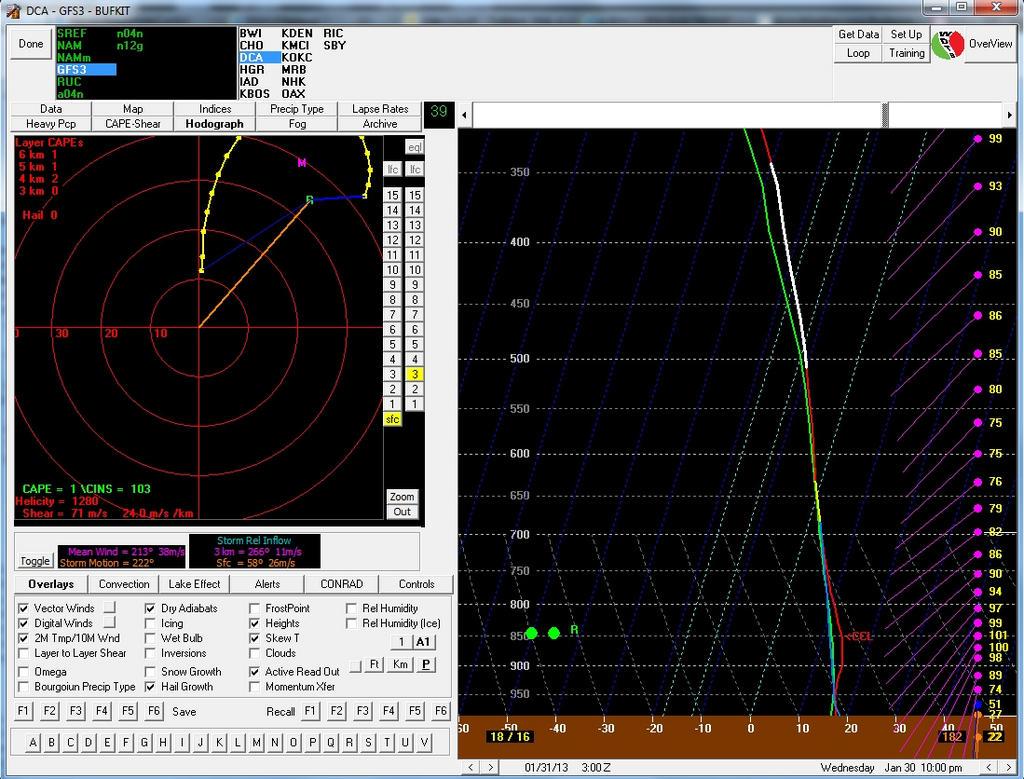The image size is (1024, 779).
Task: Select the NAM model in list
Action: 69,45
